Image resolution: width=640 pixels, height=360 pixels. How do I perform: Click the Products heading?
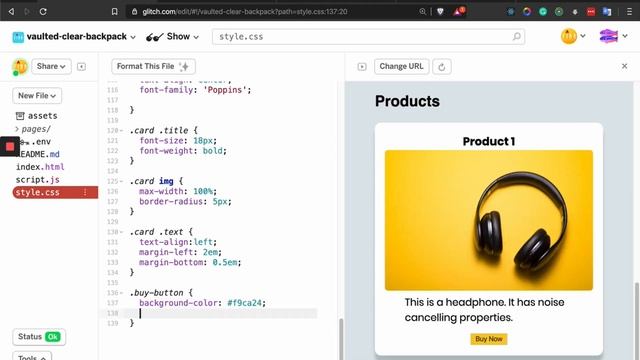point(407,101)
